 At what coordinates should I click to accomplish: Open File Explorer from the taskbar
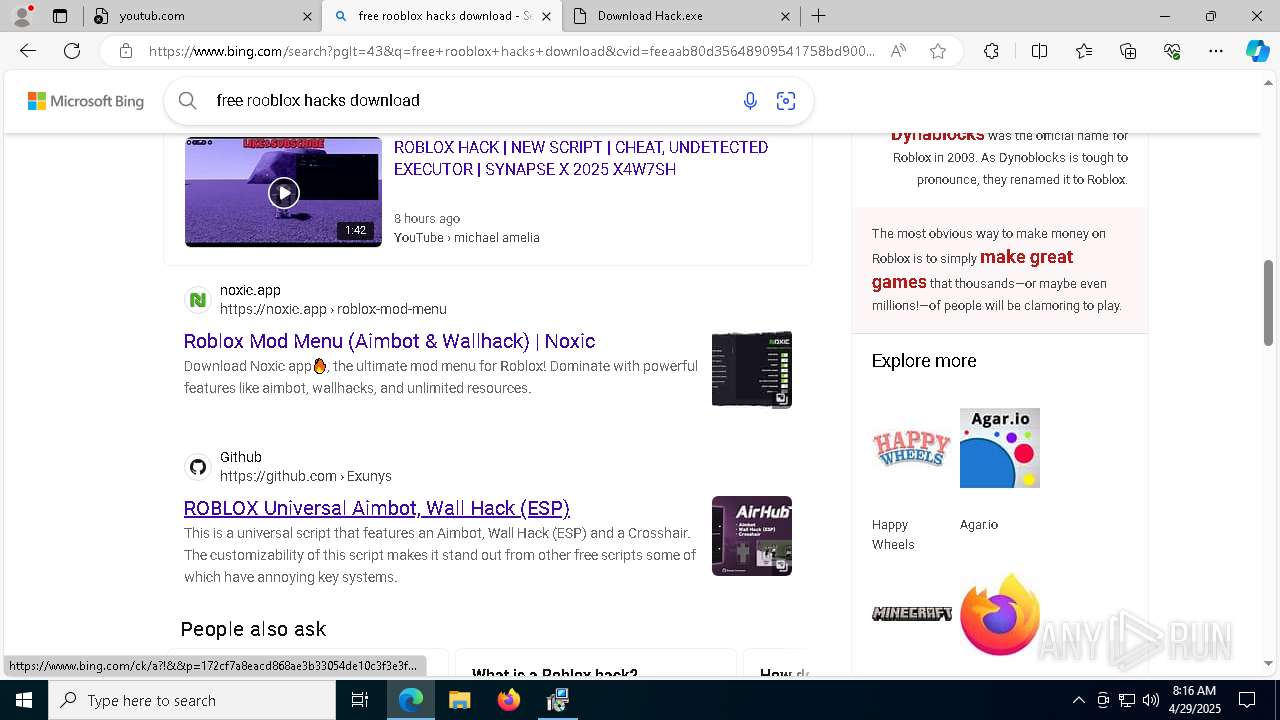click(x=459, y=700)
